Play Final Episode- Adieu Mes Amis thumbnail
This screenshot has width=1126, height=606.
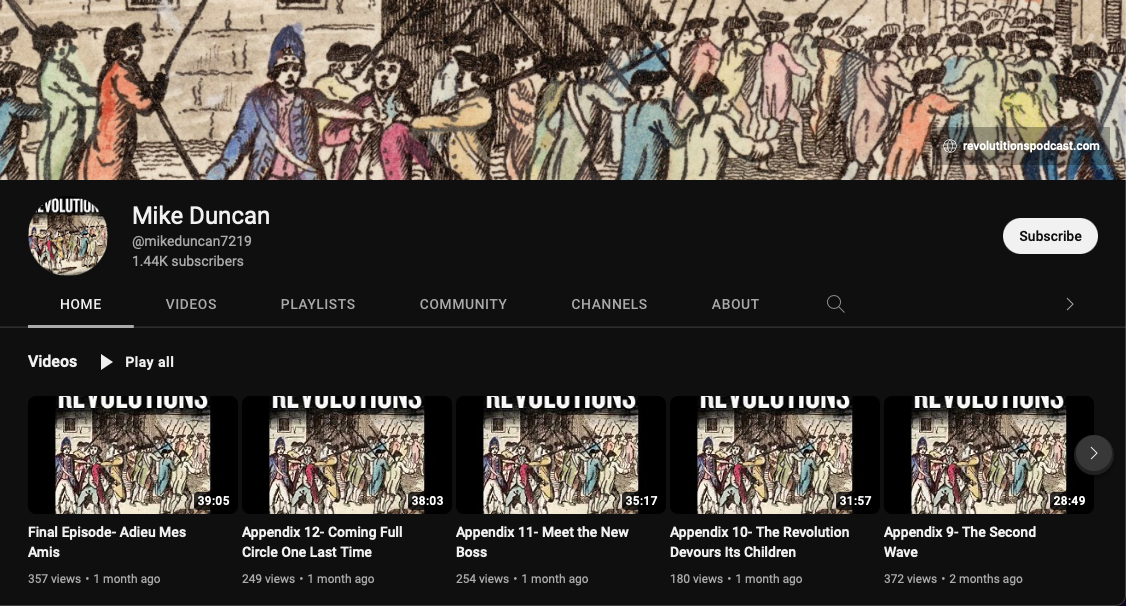(132, 454)
